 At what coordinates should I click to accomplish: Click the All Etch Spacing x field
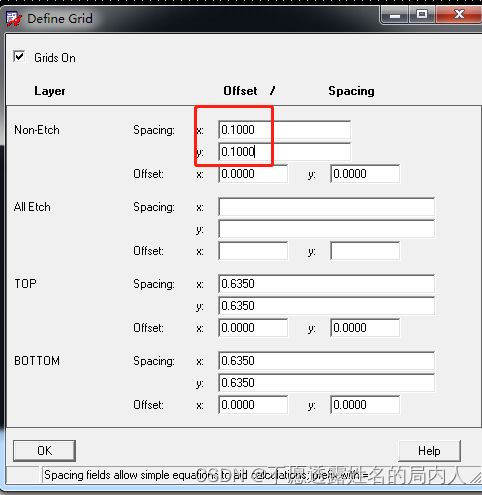[x=327, y=207]
